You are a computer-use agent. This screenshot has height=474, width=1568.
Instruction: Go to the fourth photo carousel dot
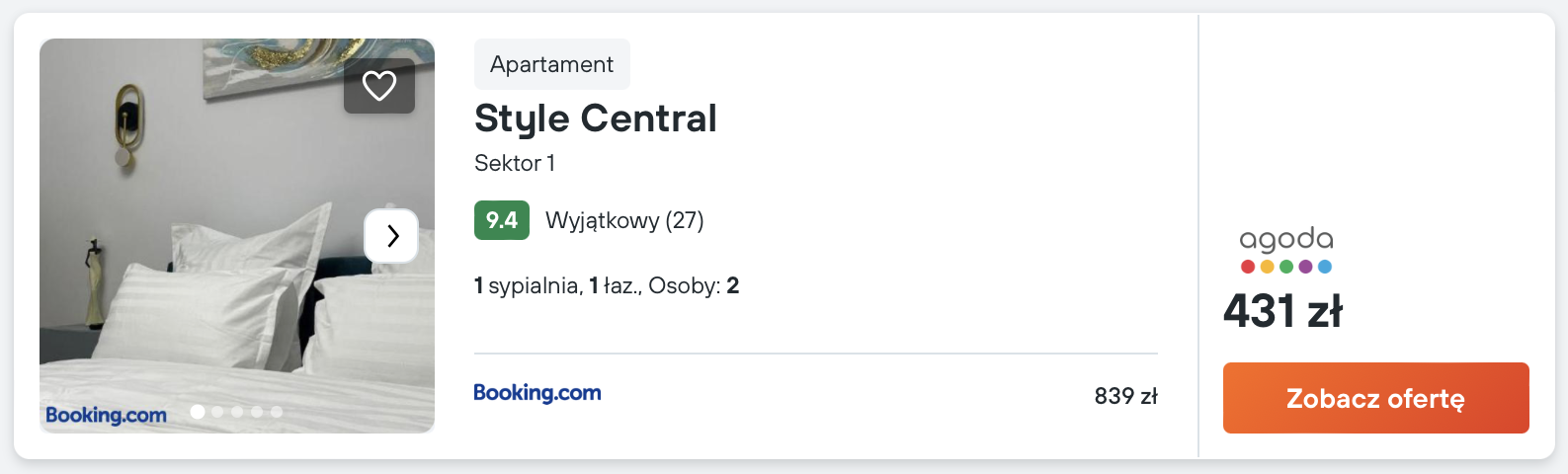coord(257,412)
